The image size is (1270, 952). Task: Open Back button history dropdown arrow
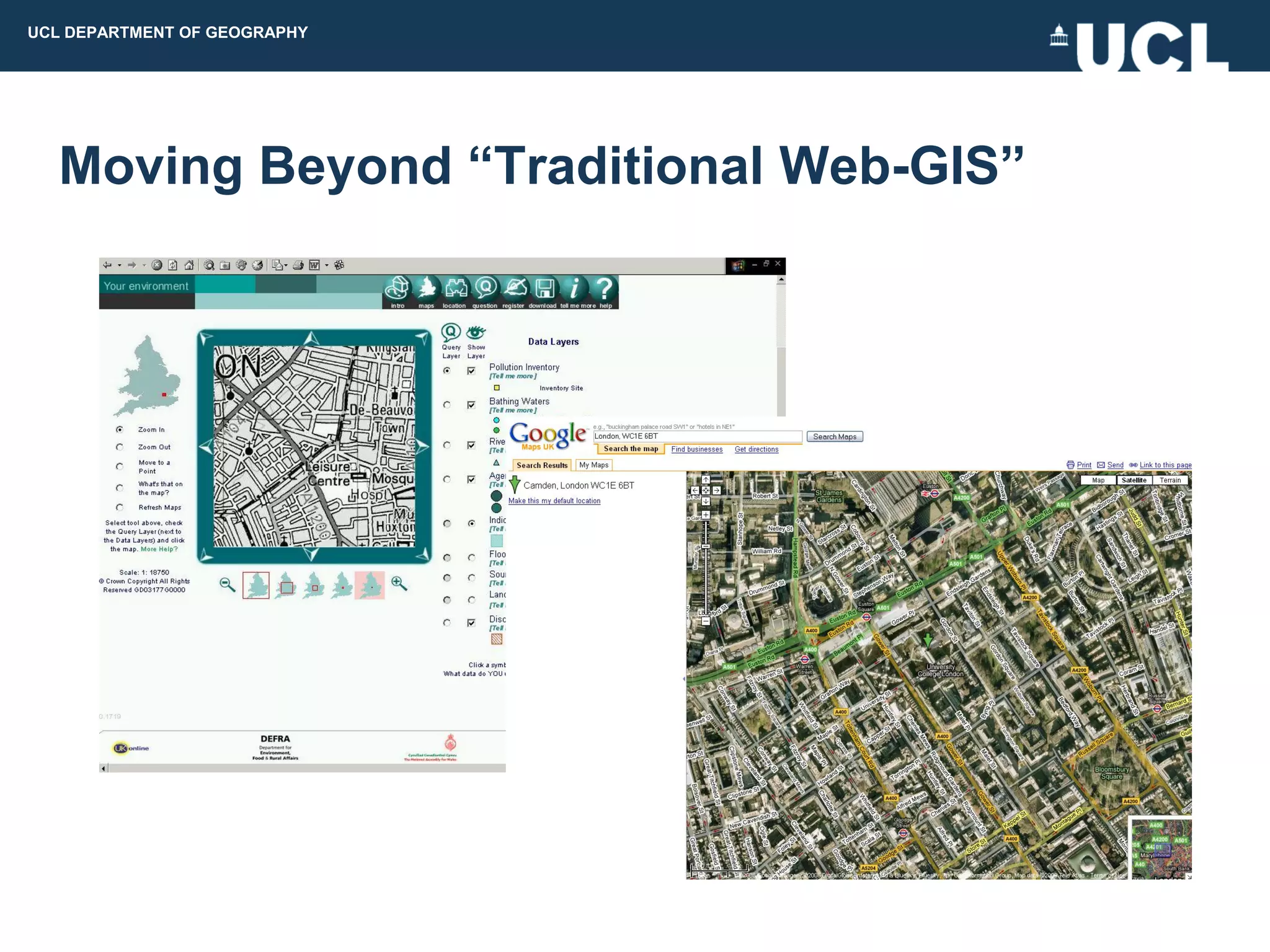coord(119,265)
